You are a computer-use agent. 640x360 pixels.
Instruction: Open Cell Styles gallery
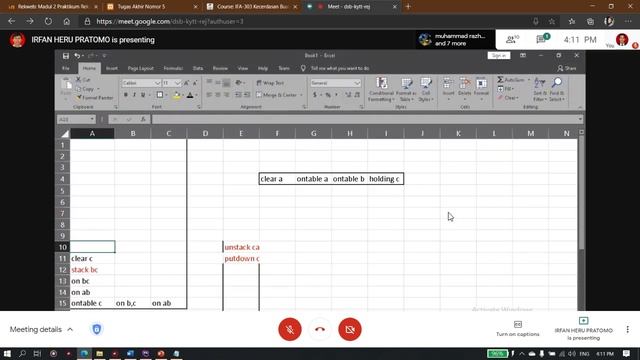[425, 89]
